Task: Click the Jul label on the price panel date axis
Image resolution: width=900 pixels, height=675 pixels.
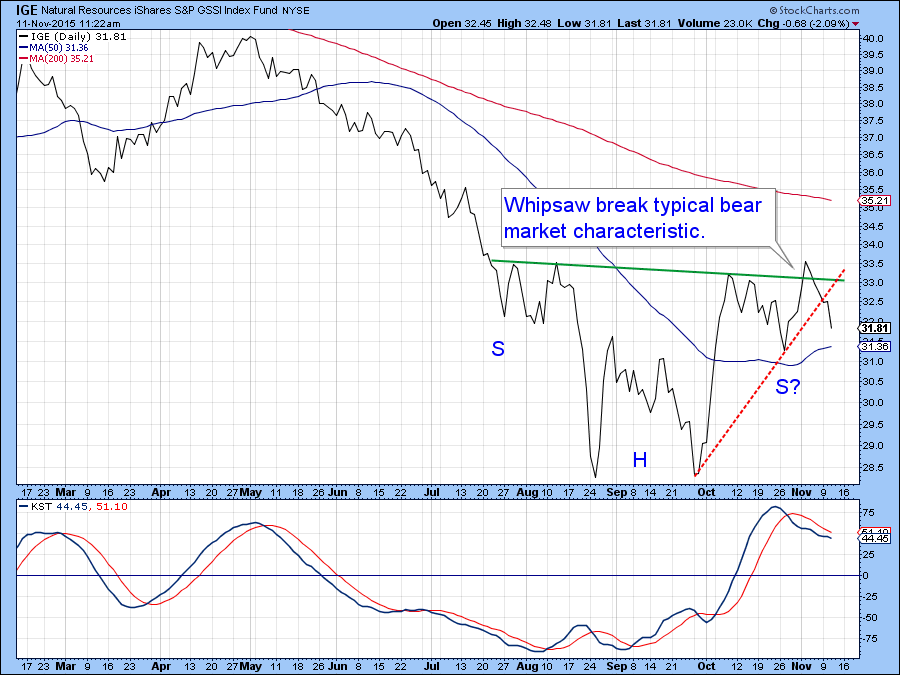Action: [x=431, y=492]
